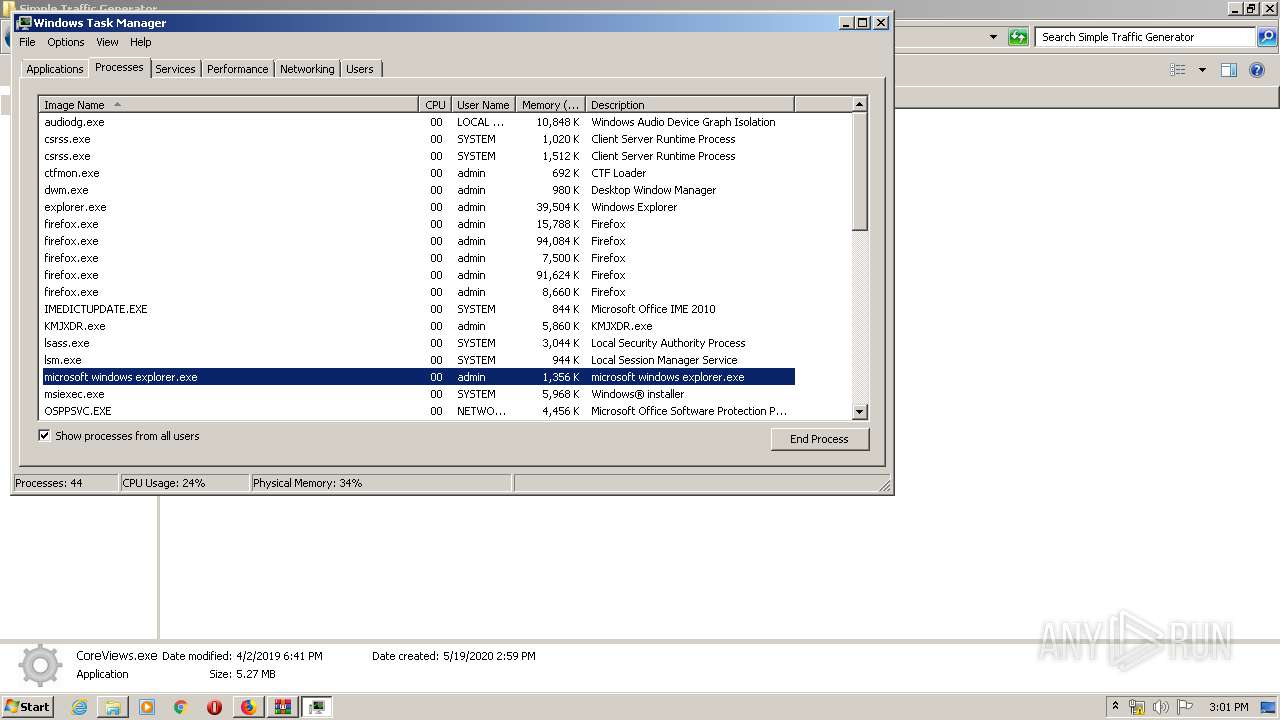This screenshot has width=1280, height=720.
Task: Click the Start button
Action: [x=28, y=707]
